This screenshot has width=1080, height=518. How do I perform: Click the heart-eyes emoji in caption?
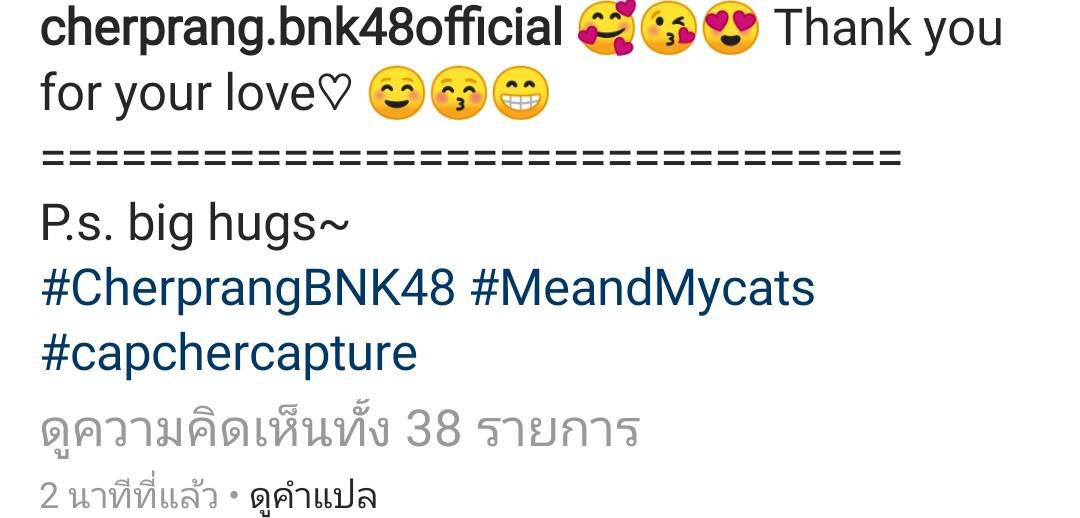(x=730, y=28)
